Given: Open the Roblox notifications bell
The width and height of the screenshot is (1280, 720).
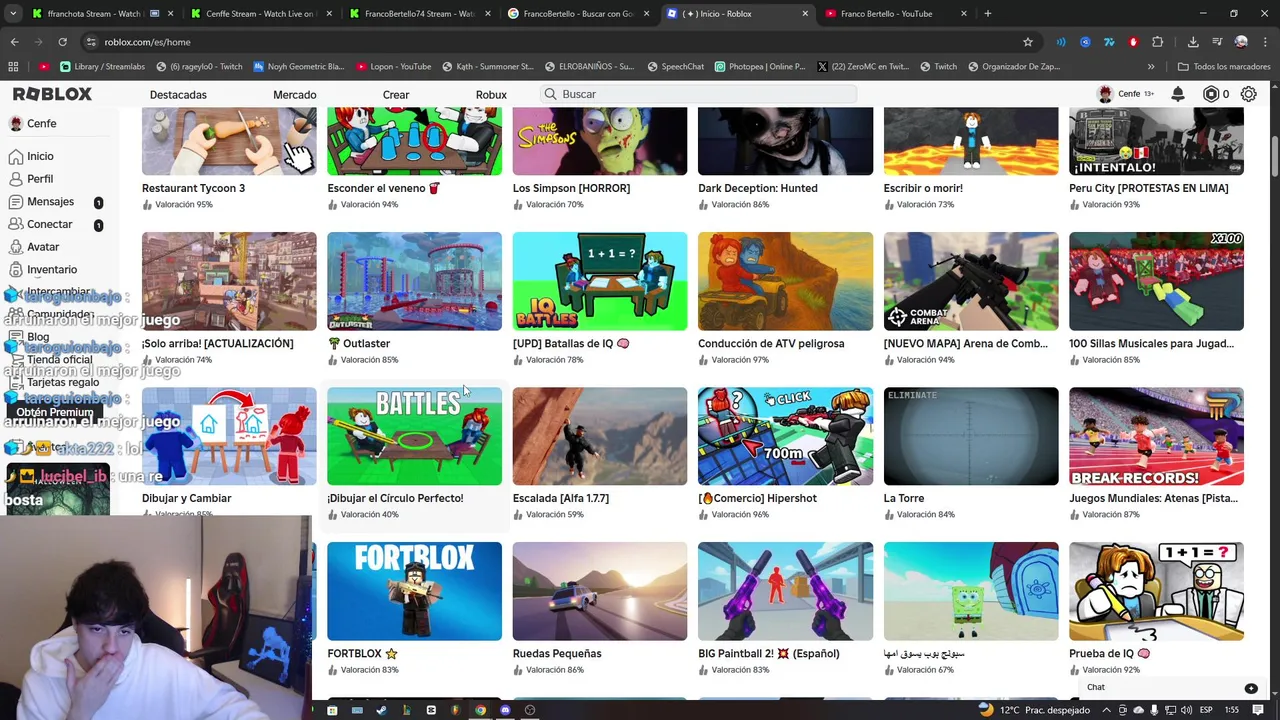Looking at the screenshot, I should pos(1178,94).
